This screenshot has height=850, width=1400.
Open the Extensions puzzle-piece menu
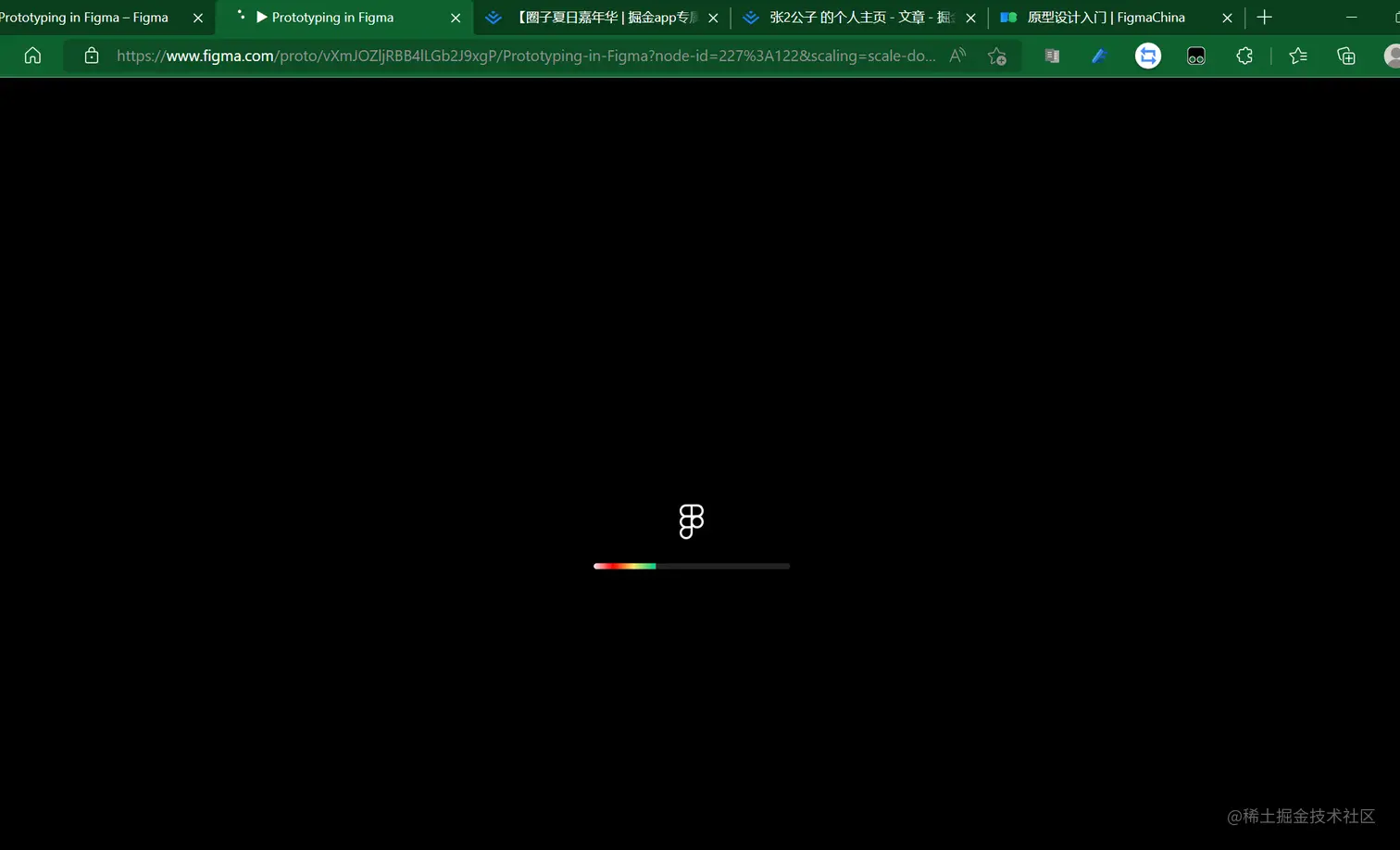click(x=1244, y=56)
